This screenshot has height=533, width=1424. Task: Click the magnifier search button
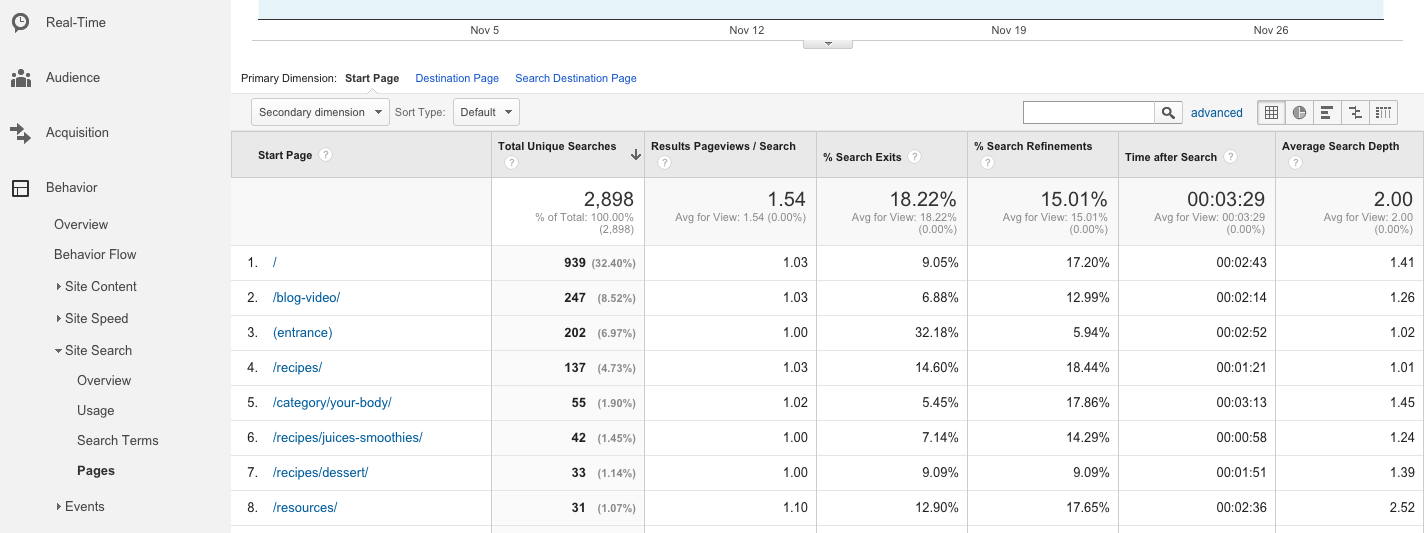[1168, 113]
